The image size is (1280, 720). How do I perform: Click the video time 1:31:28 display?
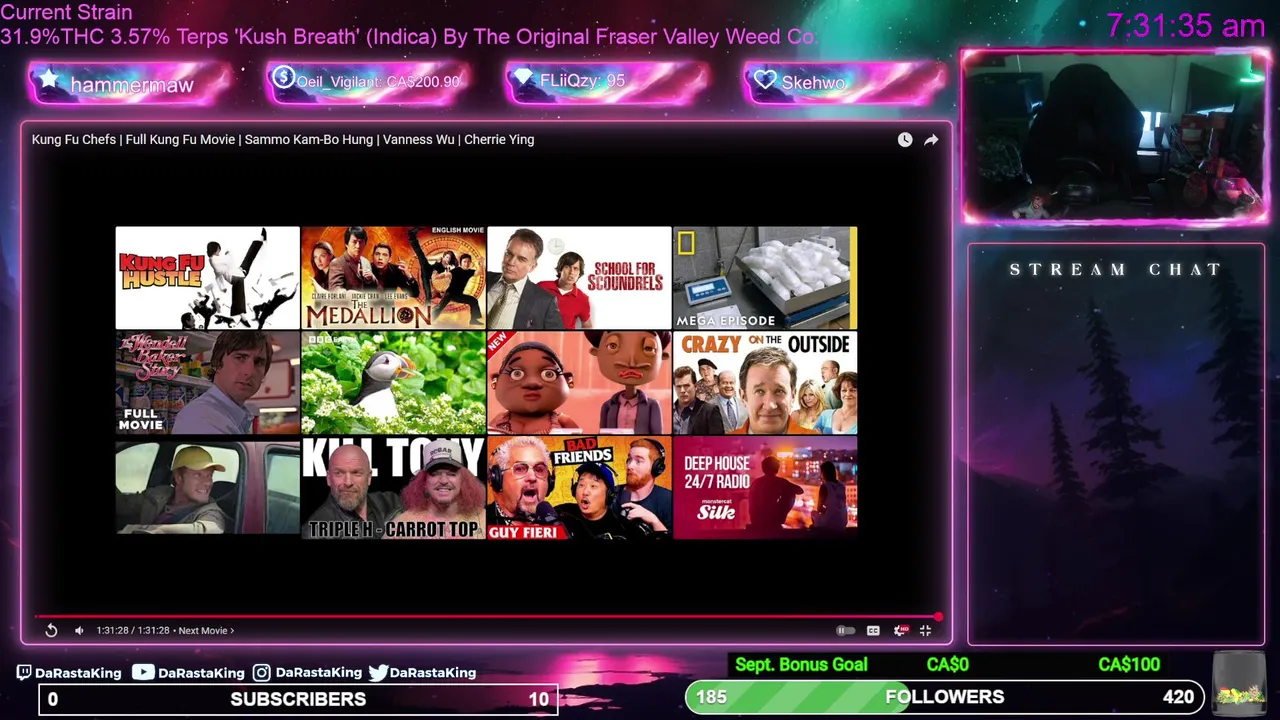(133, 630)
